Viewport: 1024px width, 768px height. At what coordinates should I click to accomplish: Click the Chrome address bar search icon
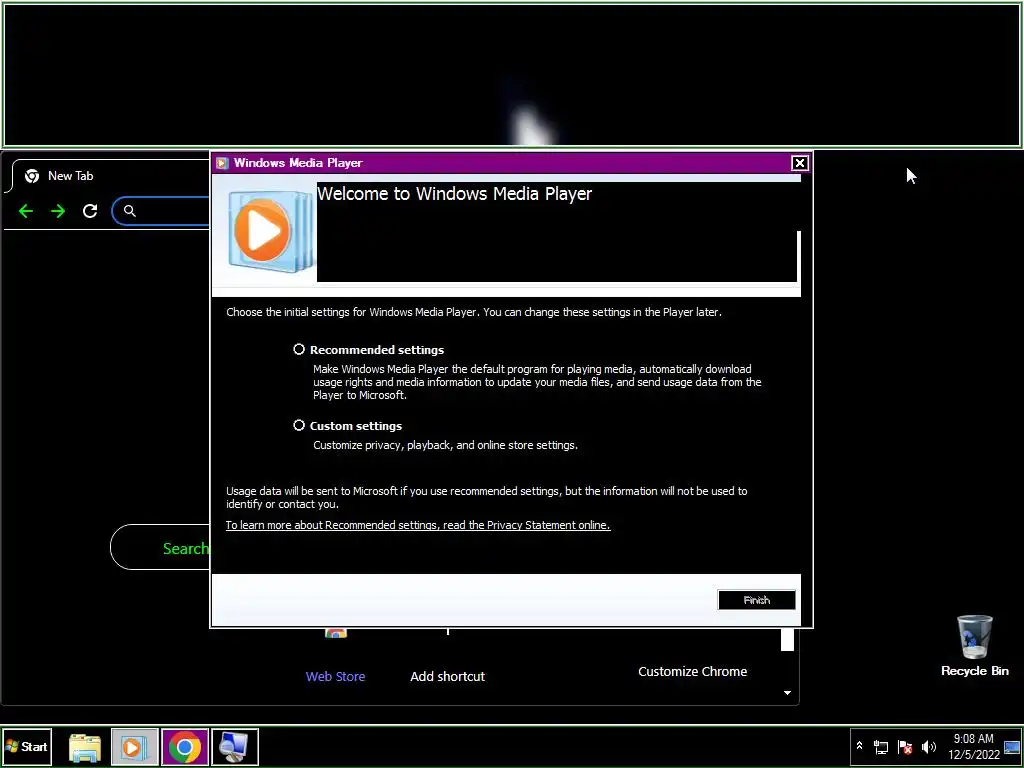(130, 211)
